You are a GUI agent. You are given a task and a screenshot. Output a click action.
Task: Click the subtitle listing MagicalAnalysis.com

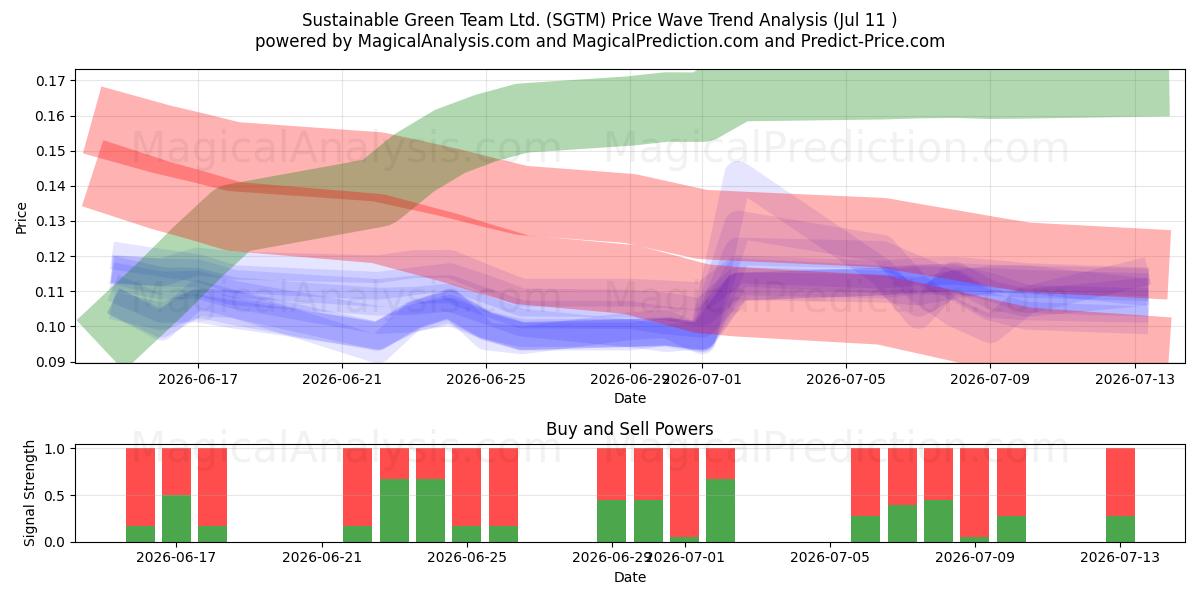coord(599,41)
